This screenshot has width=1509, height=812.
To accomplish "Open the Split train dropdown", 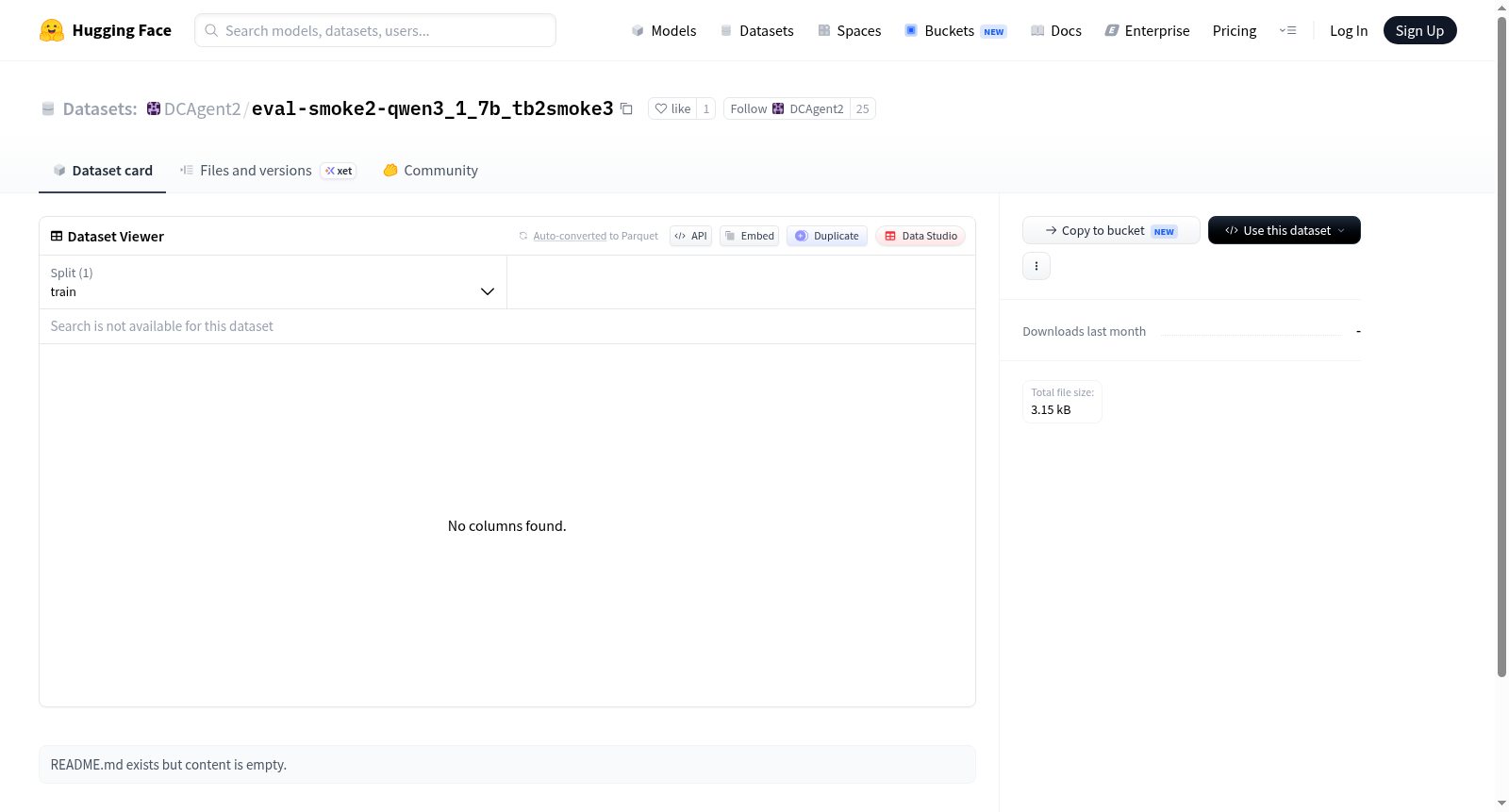I will [x=273, y=282].
